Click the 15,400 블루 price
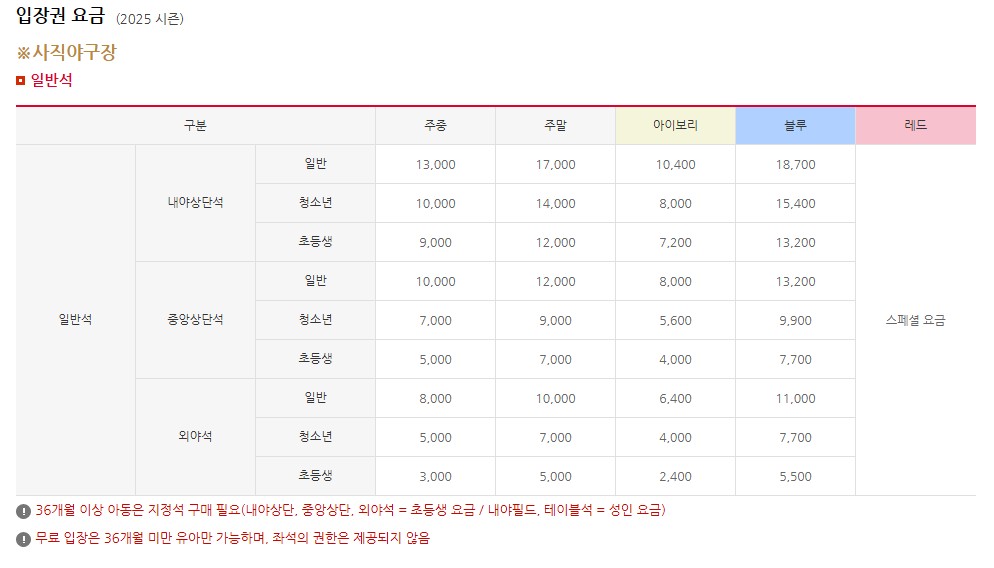994x568 pixels. tap(796, 203)
